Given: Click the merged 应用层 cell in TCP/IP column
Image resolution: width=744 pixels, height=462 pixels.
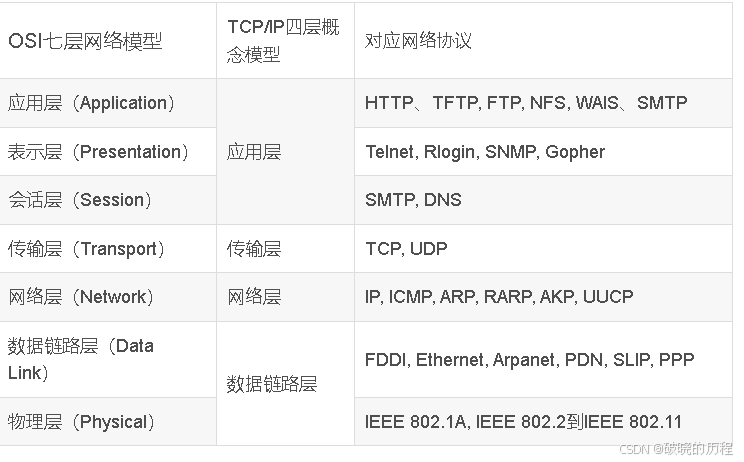Looking at the screenshot, I should pyautogui.click(x=254, y=152).
